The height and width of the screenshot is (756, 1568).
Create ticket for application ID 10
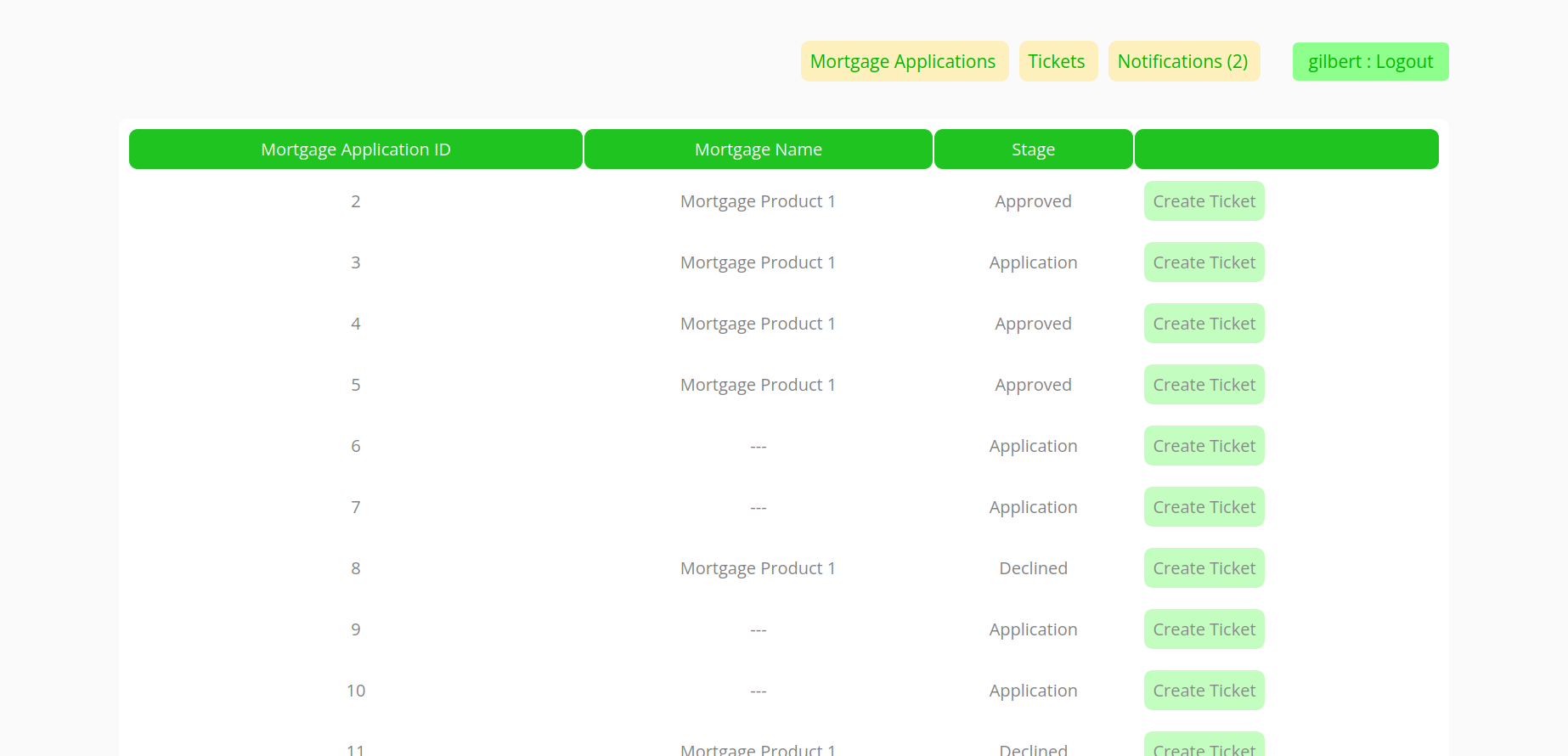(x=1204, y=691)
